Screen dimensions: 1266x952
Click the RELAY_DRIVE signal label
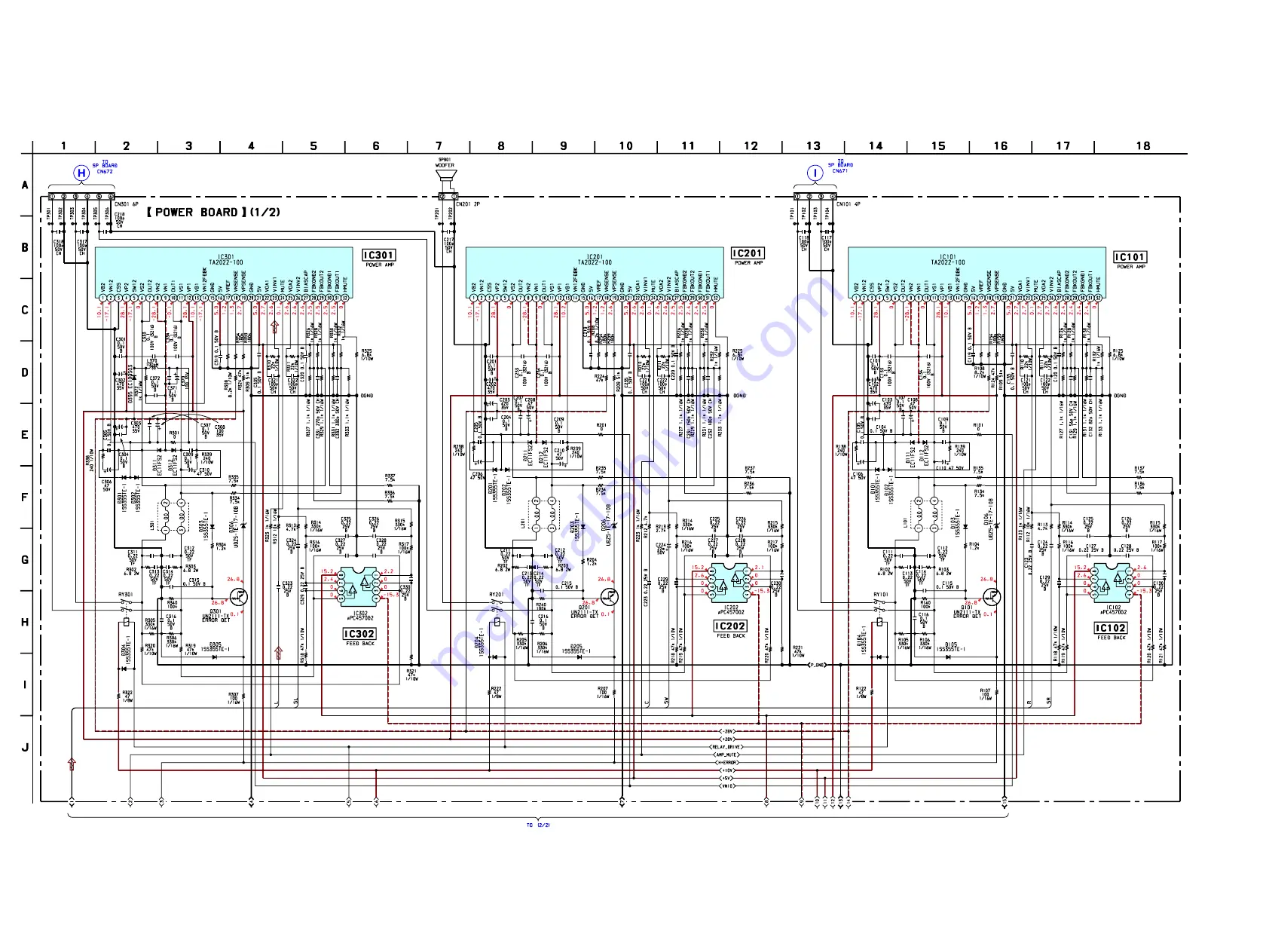click(727, 747)
